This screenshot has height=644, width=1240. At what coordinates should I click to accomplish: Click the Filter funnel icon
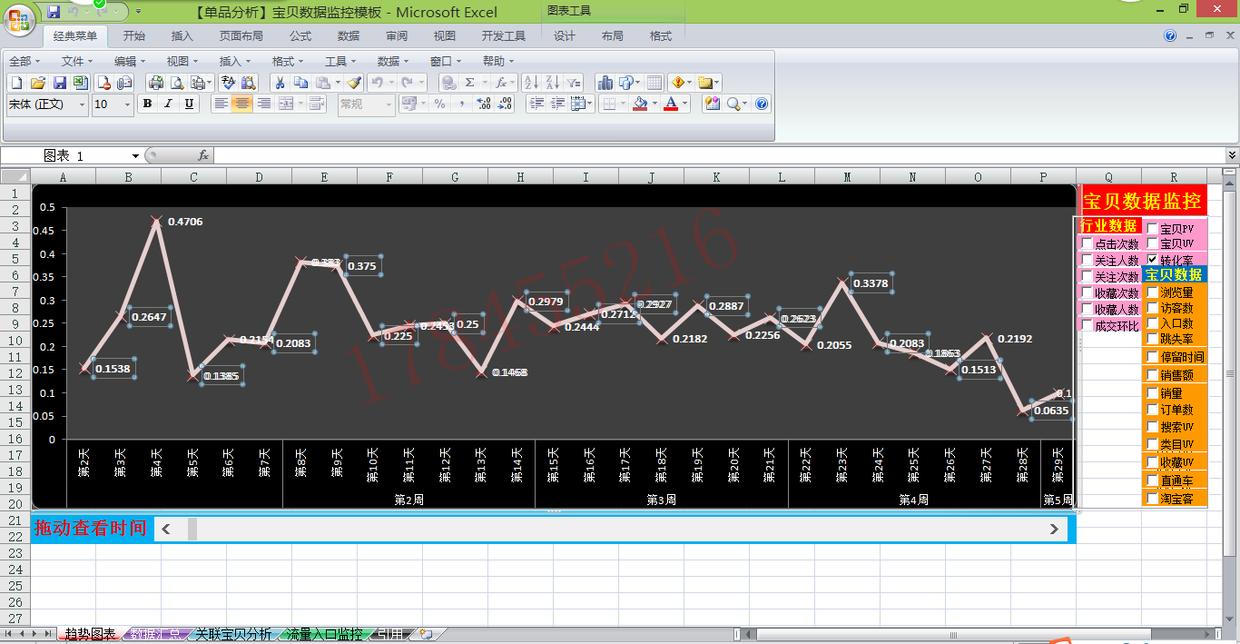click(573, 82)
